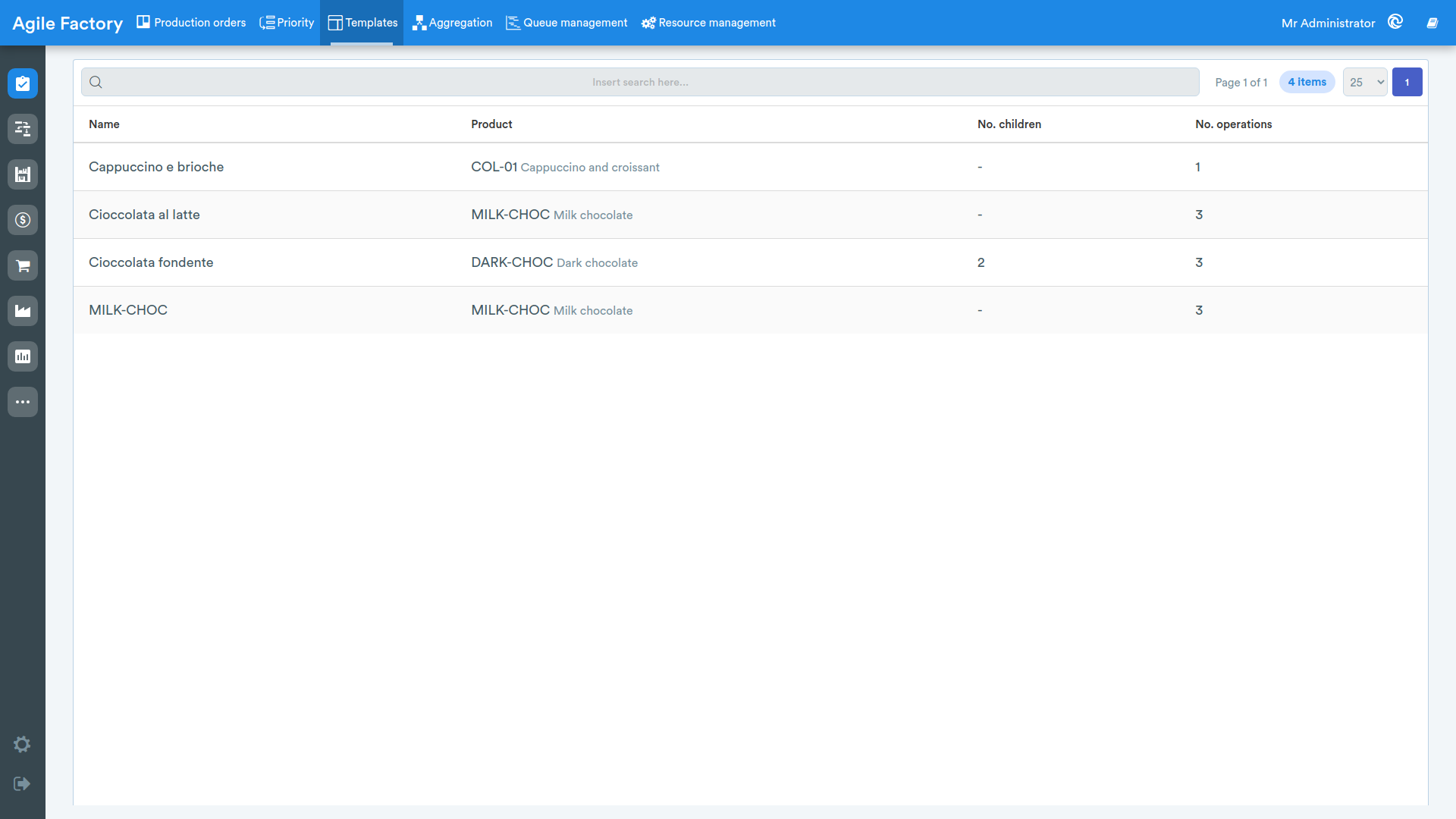Open the Gantt planning sidebar icon
The height and width of the screenshot is (819, 1456).
coord(23,129)
